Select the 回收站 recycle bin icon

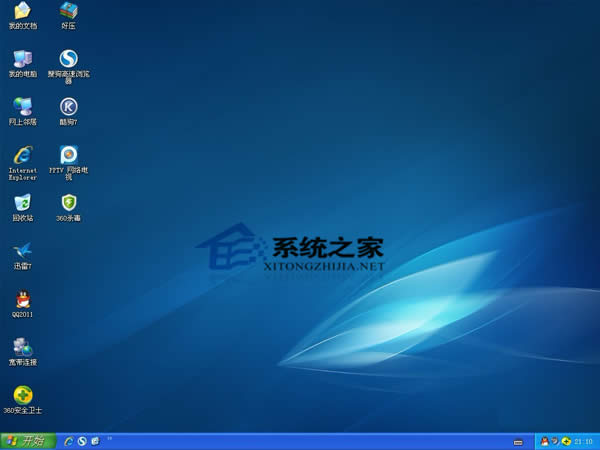pos(23,207)
